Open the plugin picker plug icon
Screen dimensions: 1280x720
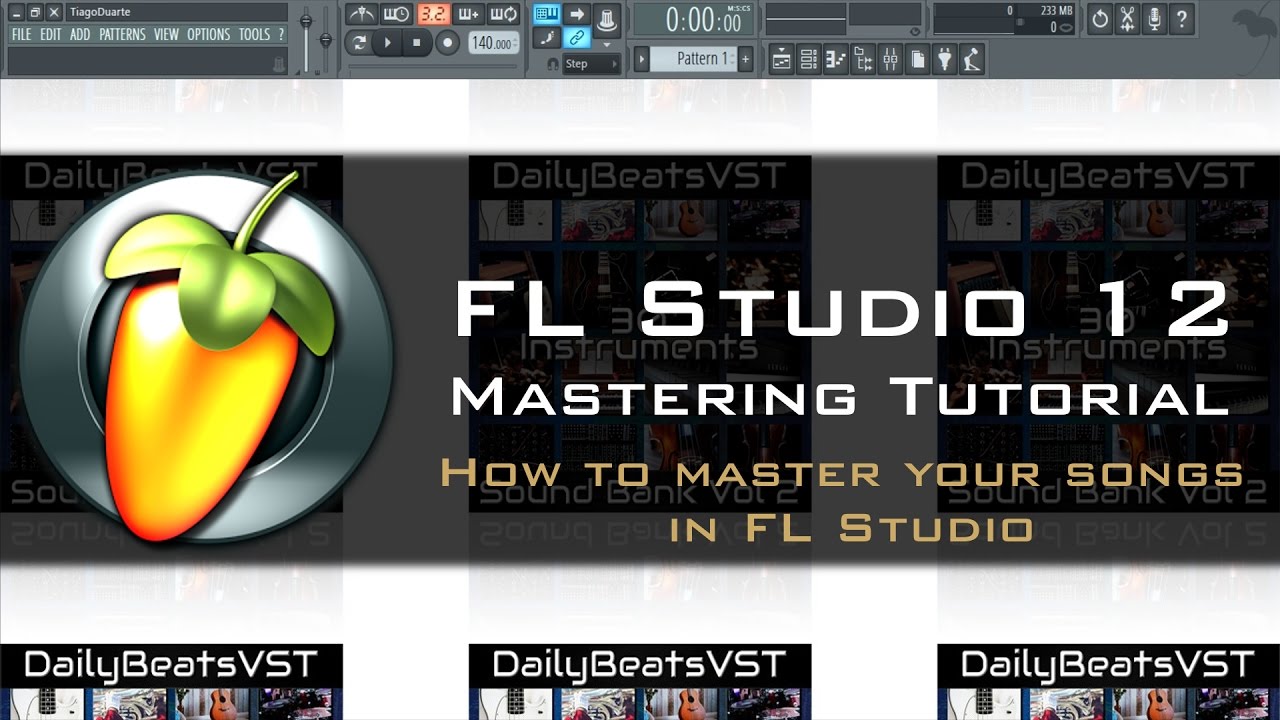coord(944,60)
